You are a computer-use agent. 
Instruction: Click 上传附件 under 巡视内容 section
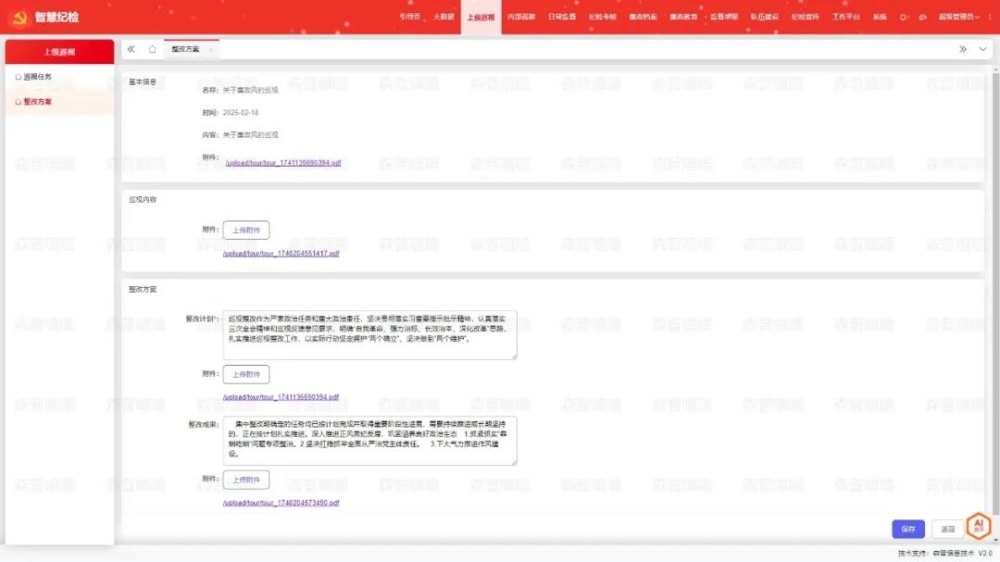[246, 230]
